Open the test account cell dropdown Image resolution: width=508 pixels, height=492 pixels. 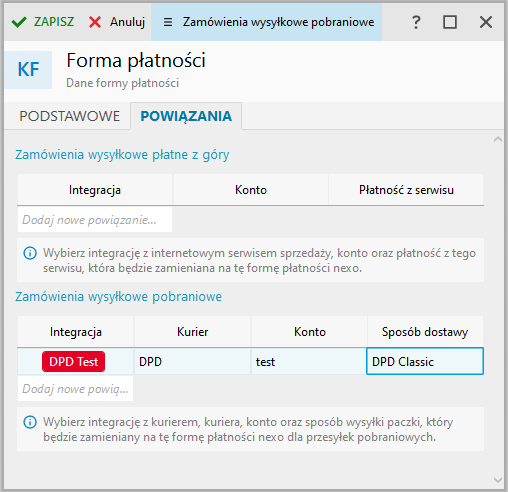pos(309,361)
